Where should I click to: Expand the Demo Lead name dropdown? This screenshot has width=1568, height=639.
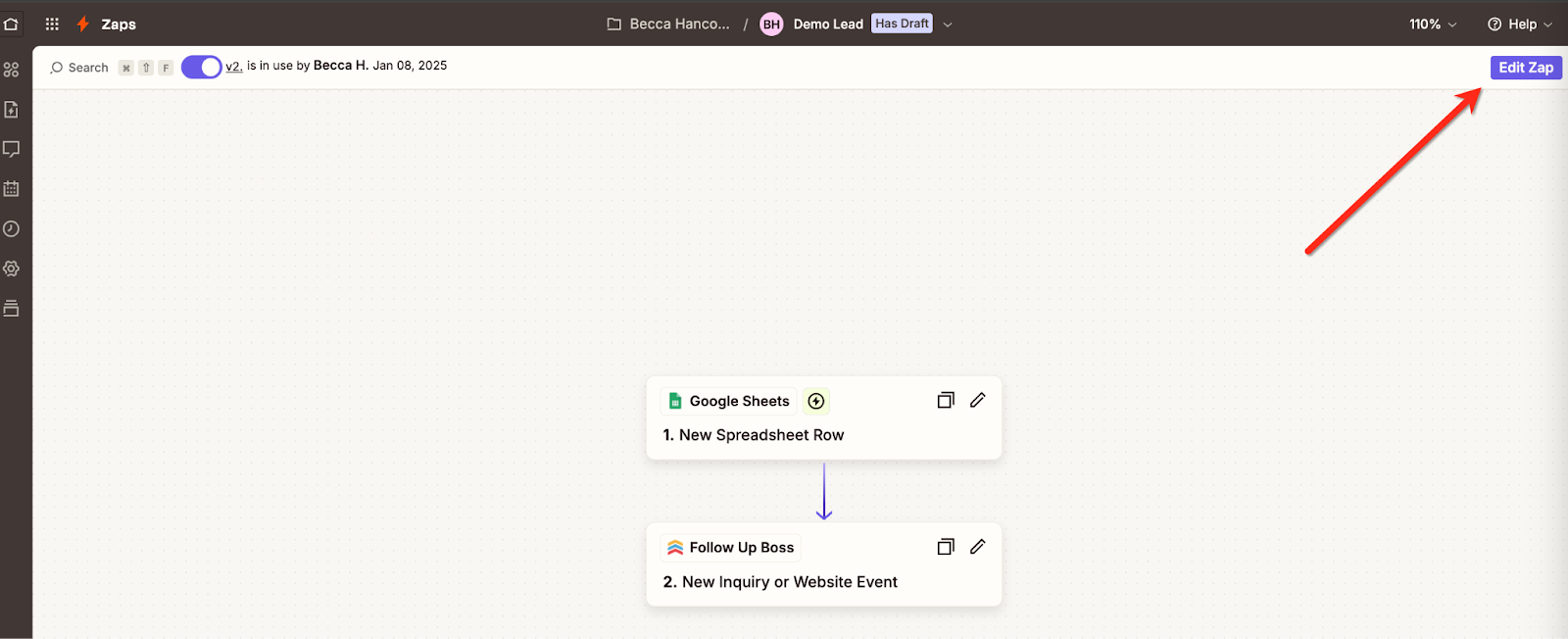(x=948, y=25)
